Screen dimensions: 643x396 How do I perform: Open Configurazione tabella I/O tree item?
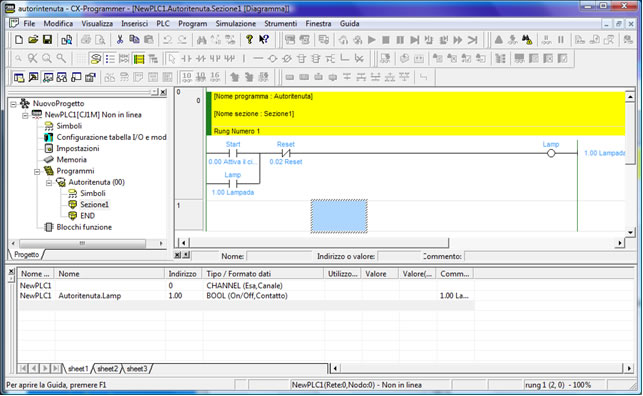point(111,137)
